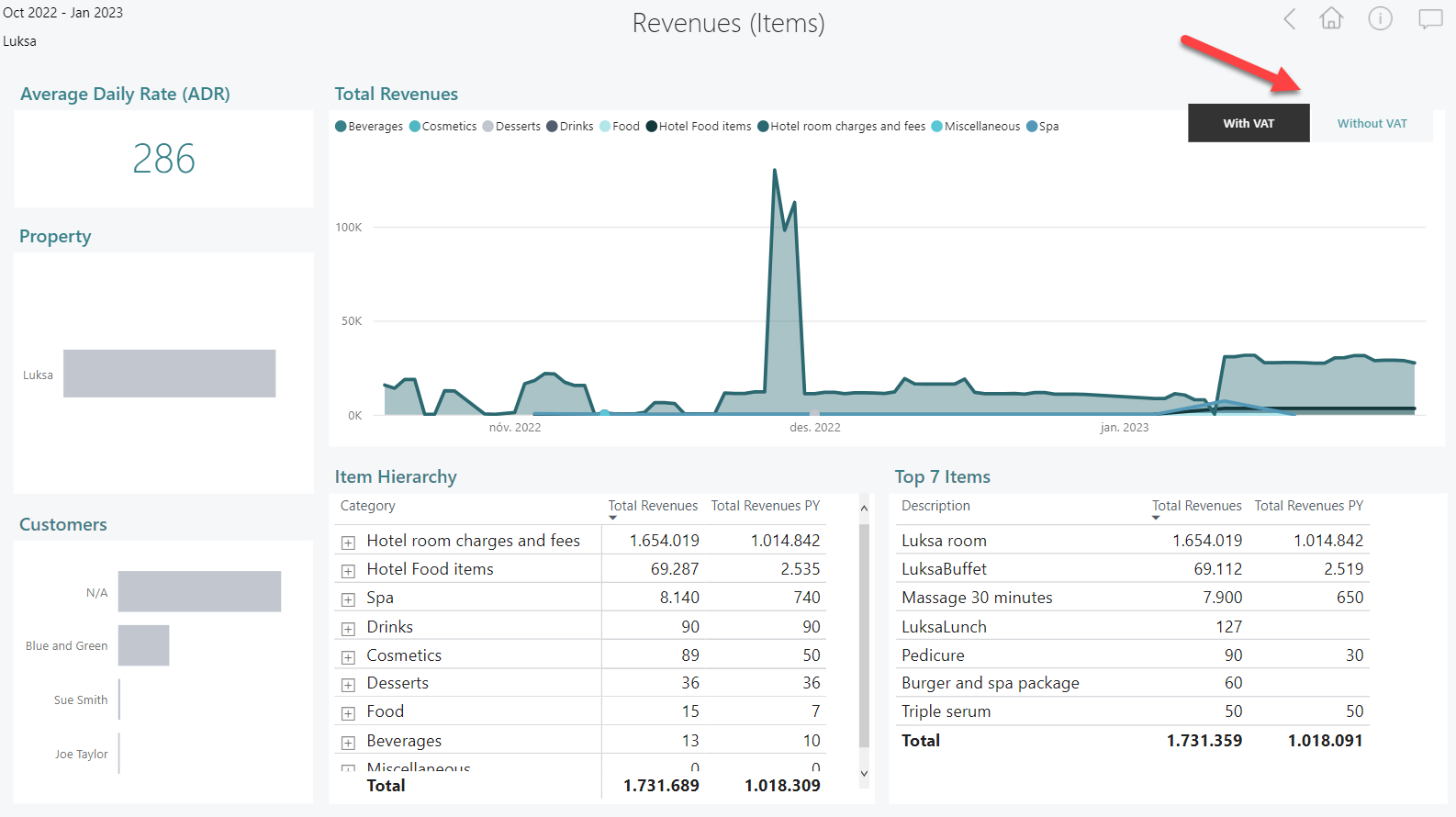This screenshot has height=817, width=1456.
Task: Select the With VAT option
Action: pyautogui.click(x=1248, y=124)
